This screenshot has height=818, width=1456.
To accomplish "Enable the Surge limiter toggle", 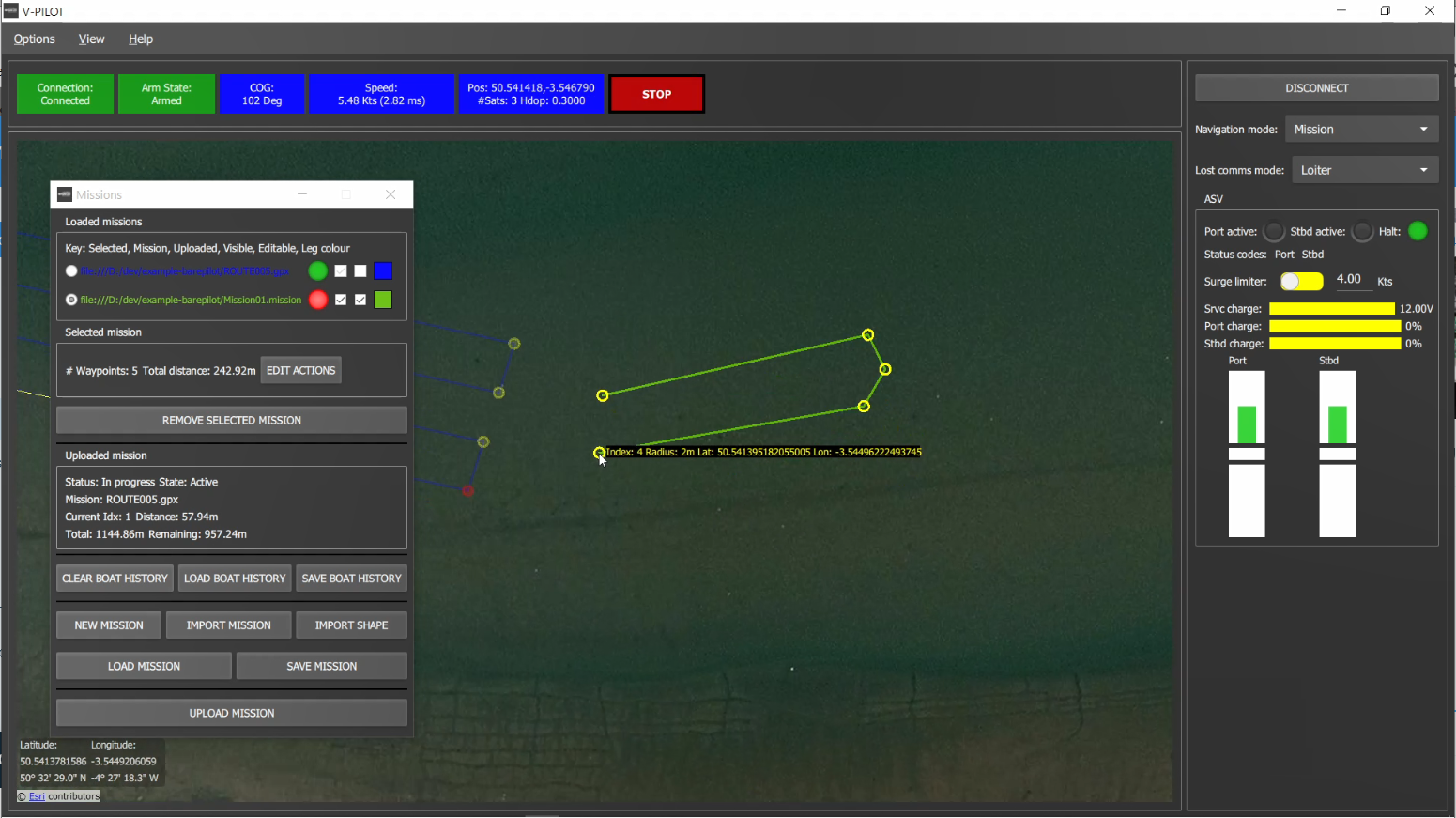I will 1301,281.
